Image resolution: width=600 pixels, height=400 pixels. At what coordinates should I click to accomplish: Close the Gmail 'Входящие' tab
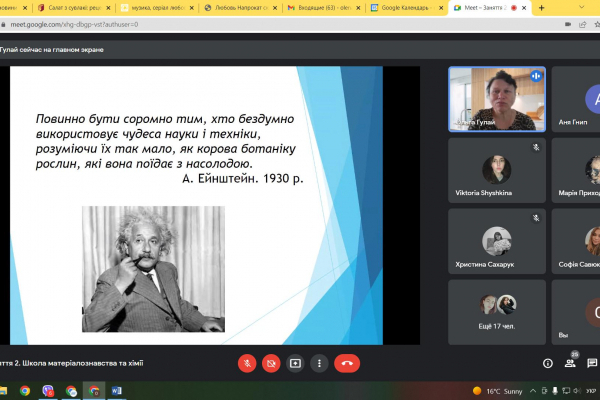point(358,8)
